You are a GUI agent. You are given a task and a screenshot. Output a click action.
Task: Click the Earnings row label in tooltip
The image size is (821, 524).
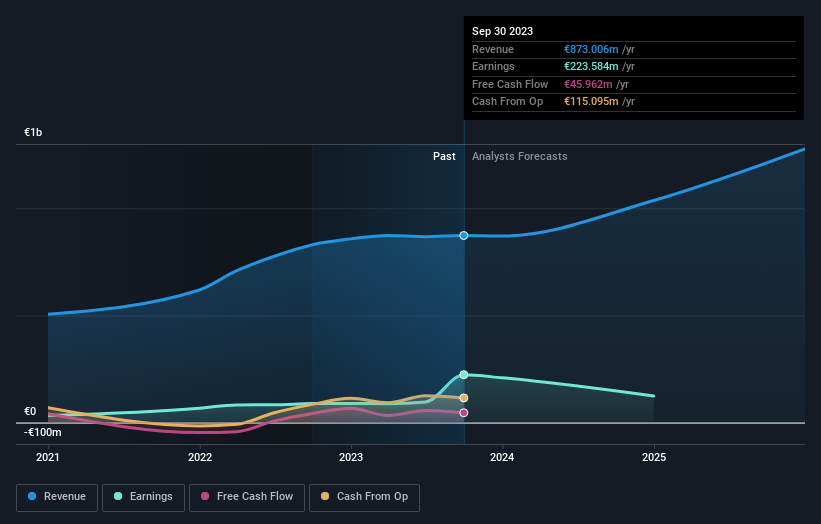[x=493, y=66]
